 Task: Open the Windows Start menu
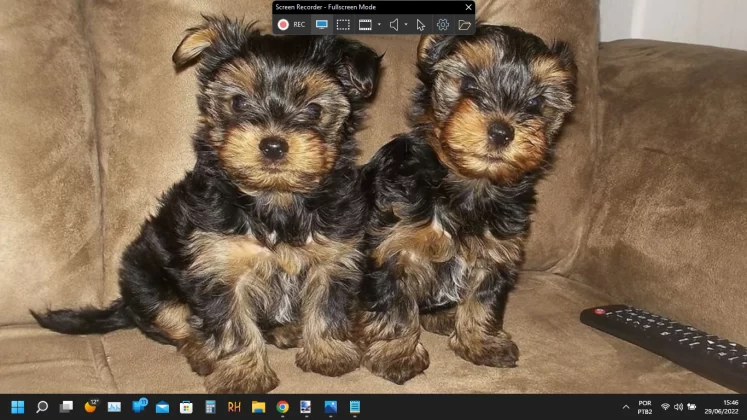click(17, 407)
